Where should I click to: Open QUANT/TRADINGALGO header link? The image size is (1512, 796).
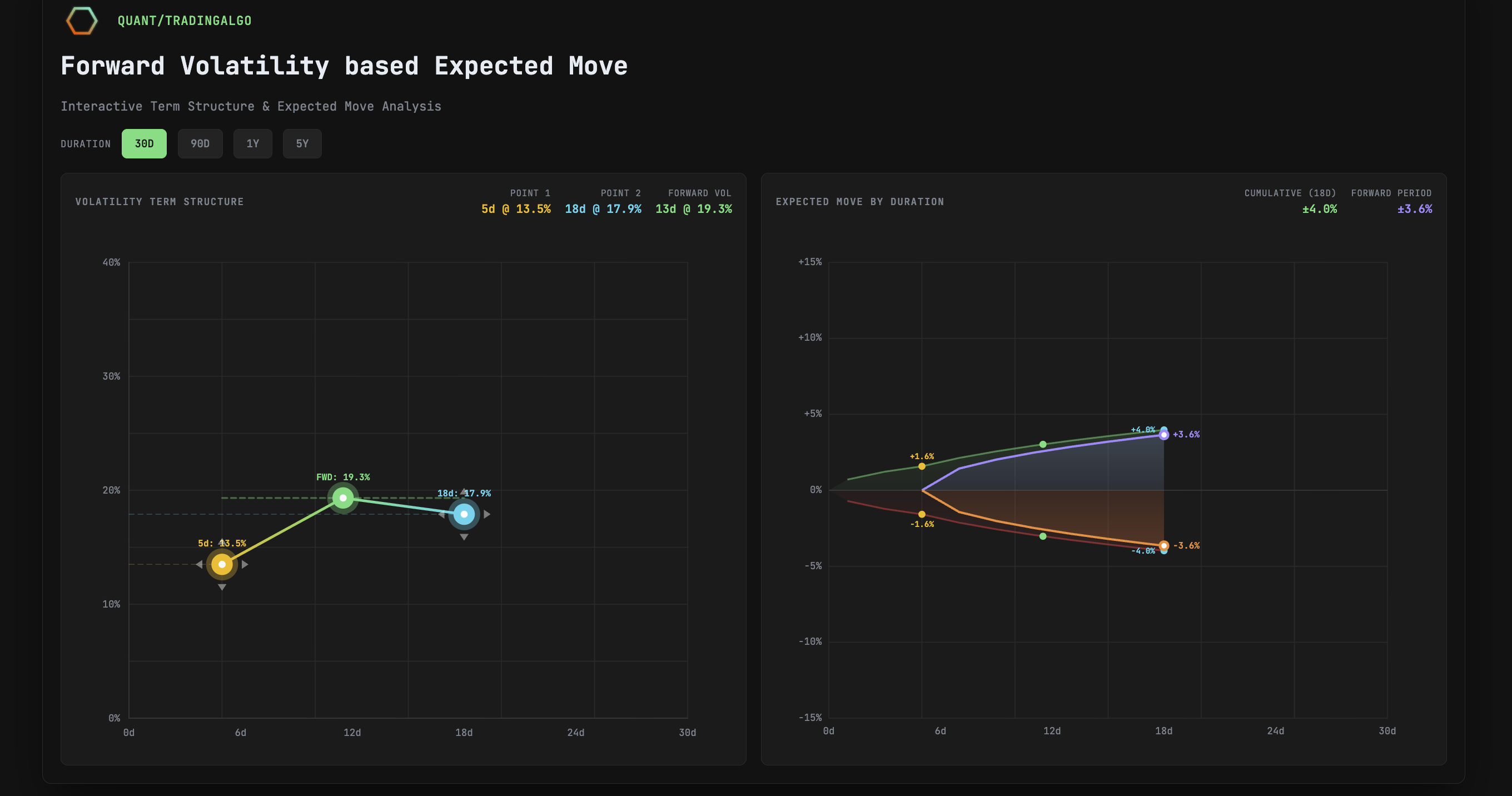185,21
